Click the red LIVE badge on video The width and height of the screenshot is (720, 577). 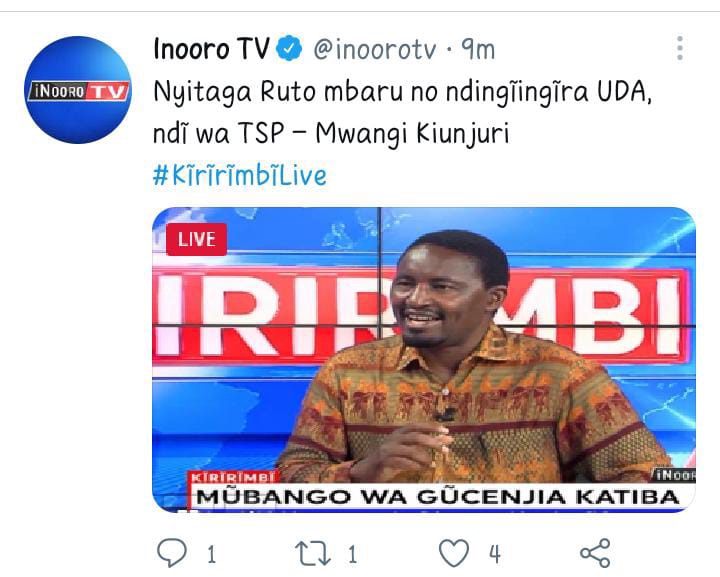(197, 239)
